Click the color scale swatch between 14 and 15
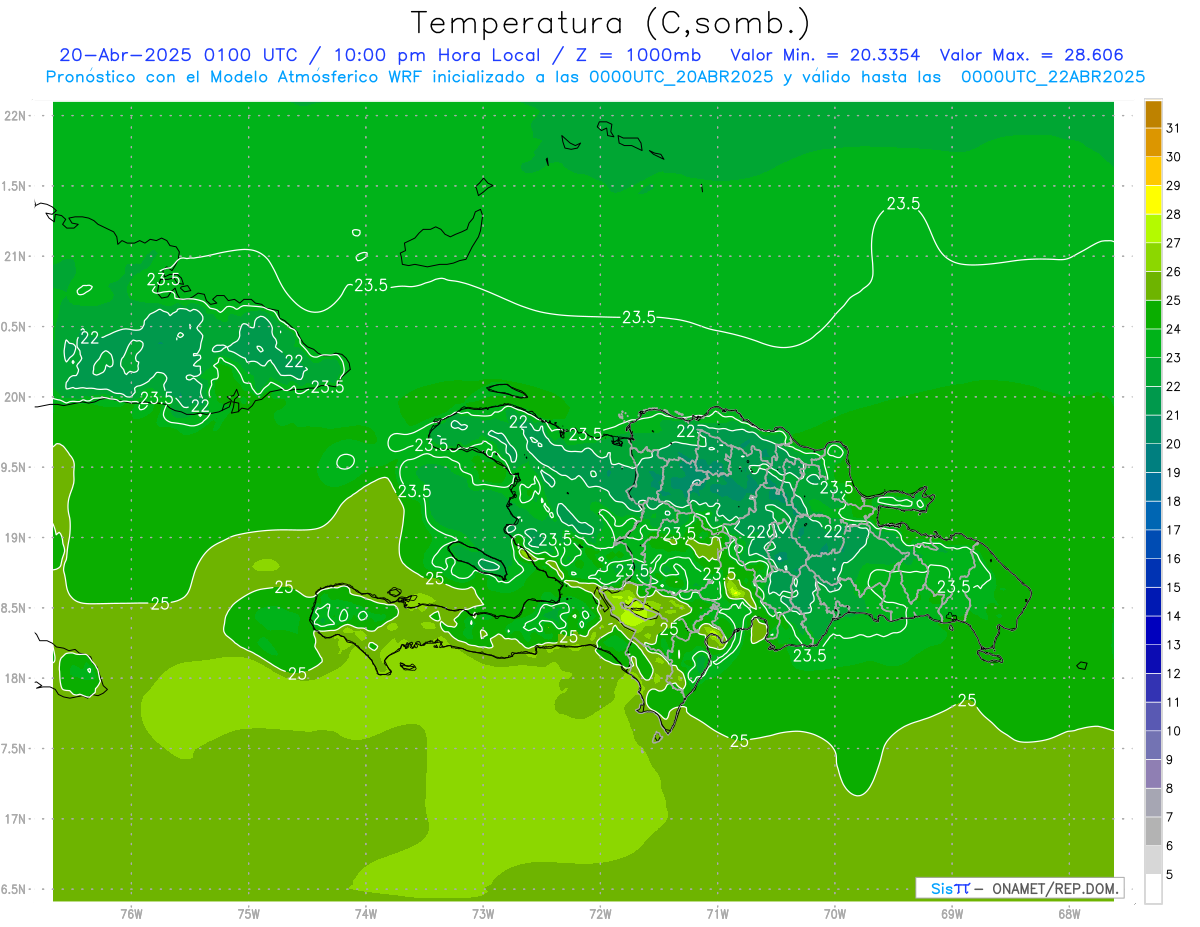This screenshot has width=1200, height=927. click(x=1154, y=602)
